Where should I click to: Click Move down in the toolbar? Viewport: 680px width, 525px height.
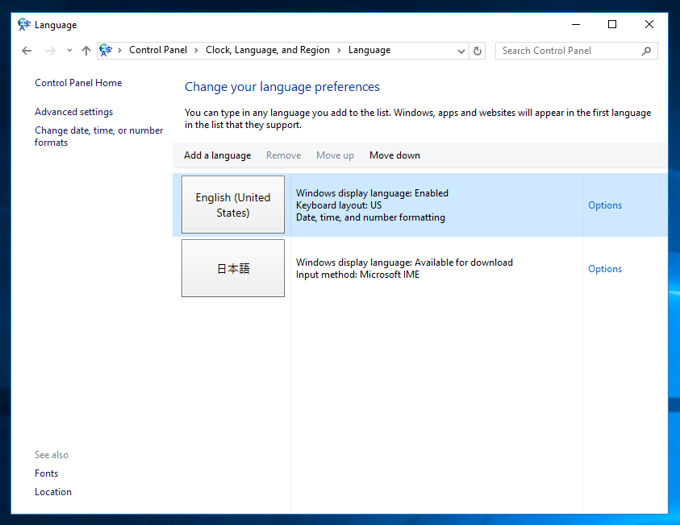tap(395, 155)
